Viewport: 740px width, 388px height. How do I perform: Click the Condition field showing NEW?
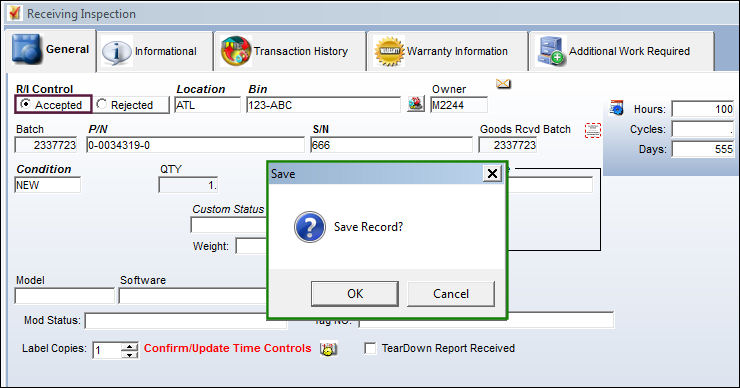coord(48,185)
